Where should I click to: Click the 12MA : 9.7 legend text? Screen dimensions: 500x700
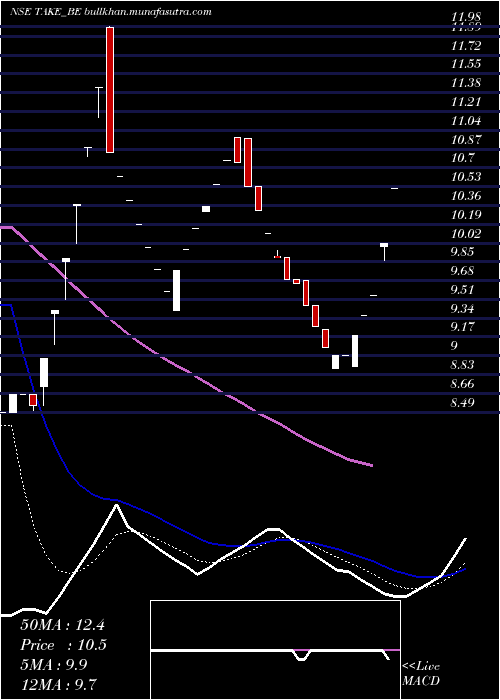click(59, 684)
